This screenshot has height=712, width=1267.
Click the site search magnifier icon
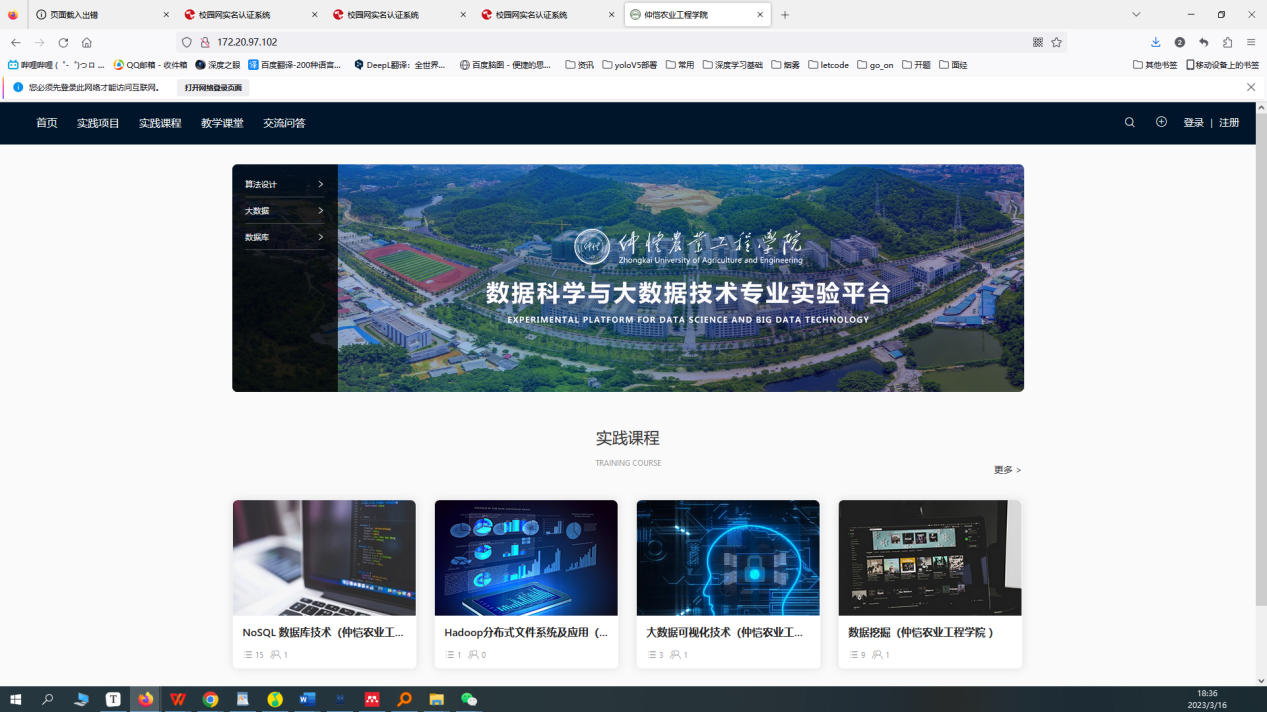coord(1129,123)
